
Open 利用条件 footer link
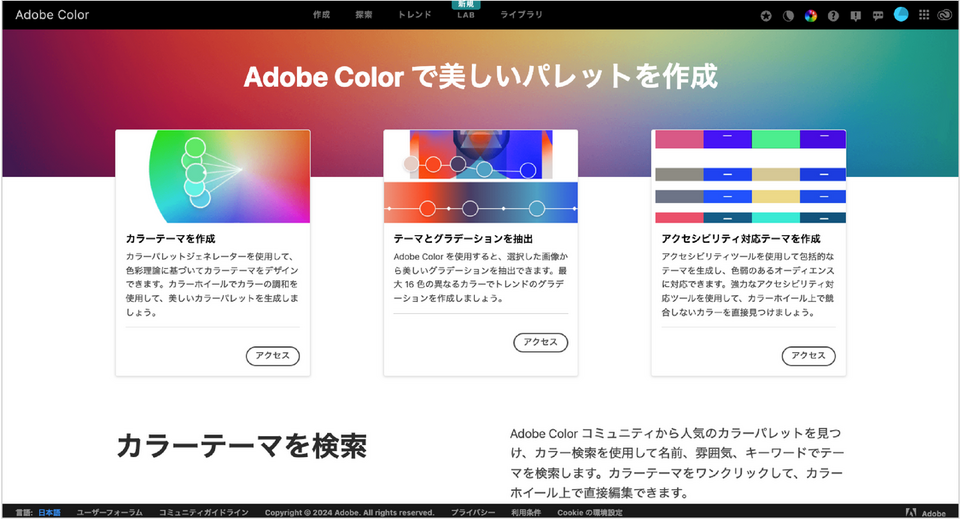point(526,513)
